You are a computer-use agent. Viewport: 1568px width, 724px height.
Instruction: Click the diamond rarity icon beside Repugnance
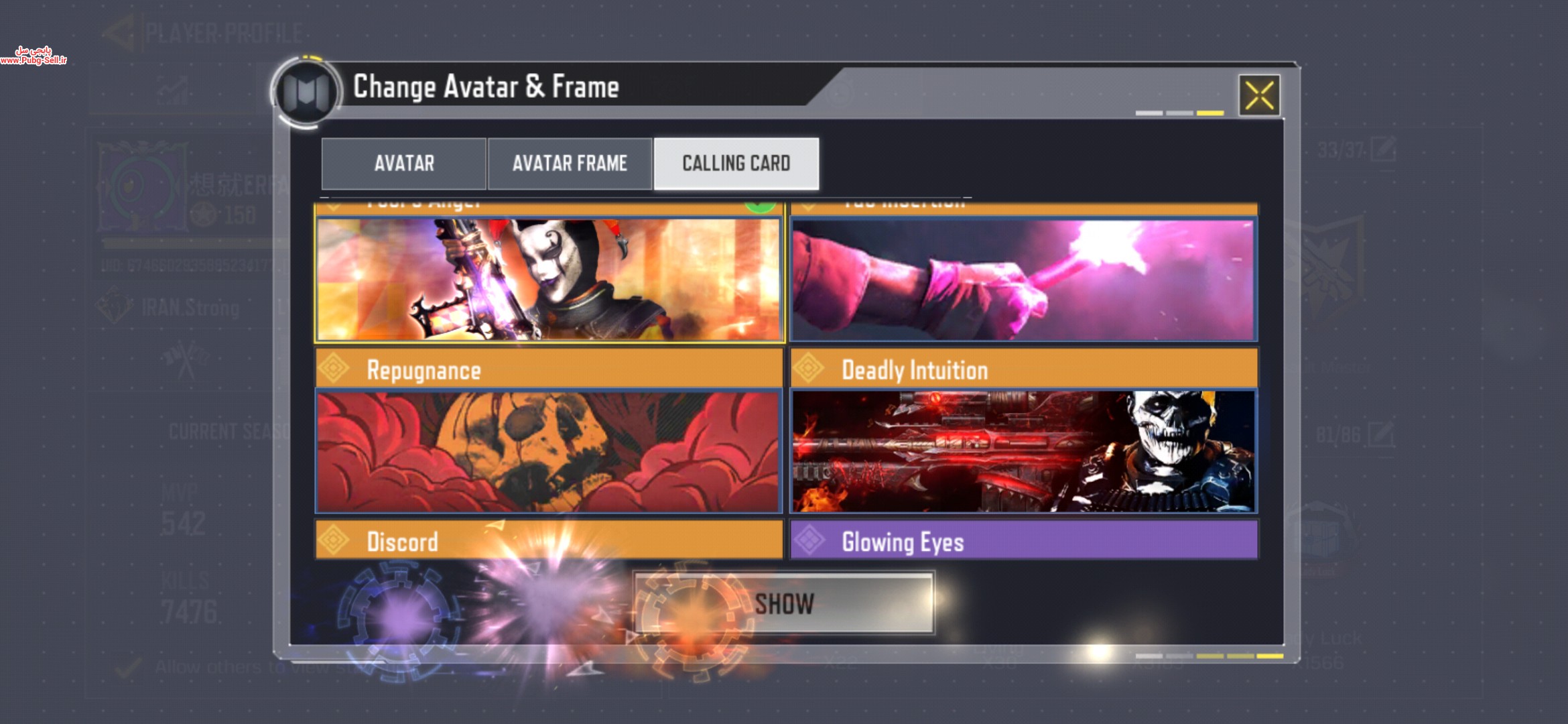click(x=334, y=368)
